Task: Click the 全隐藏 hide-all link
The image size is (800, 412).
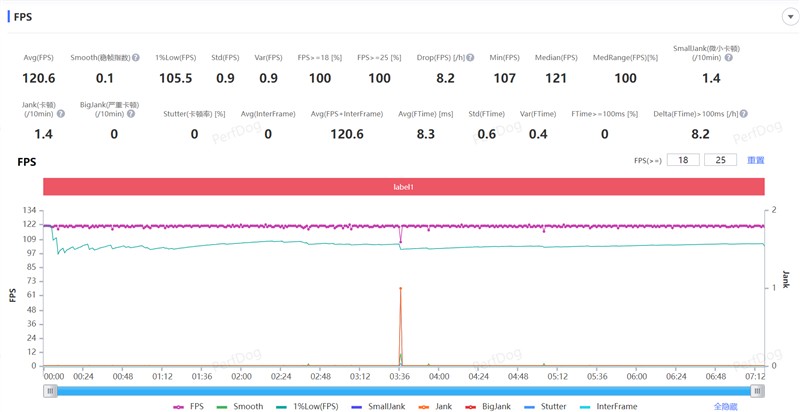Action: 727,407
